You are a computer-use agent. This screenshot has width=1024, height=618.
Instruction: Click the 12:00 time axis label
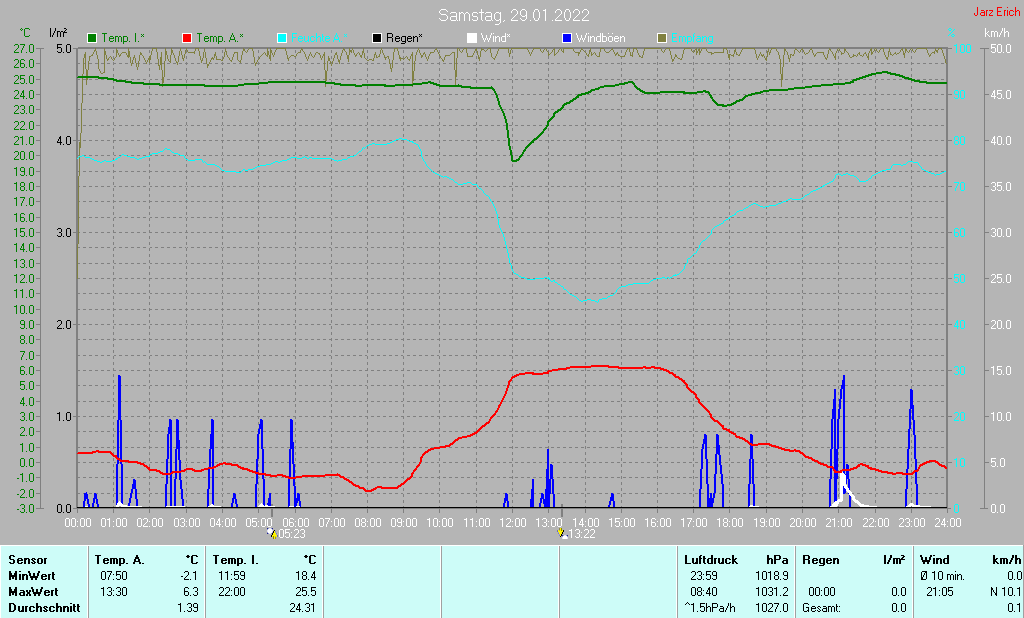tap(513, 523)
